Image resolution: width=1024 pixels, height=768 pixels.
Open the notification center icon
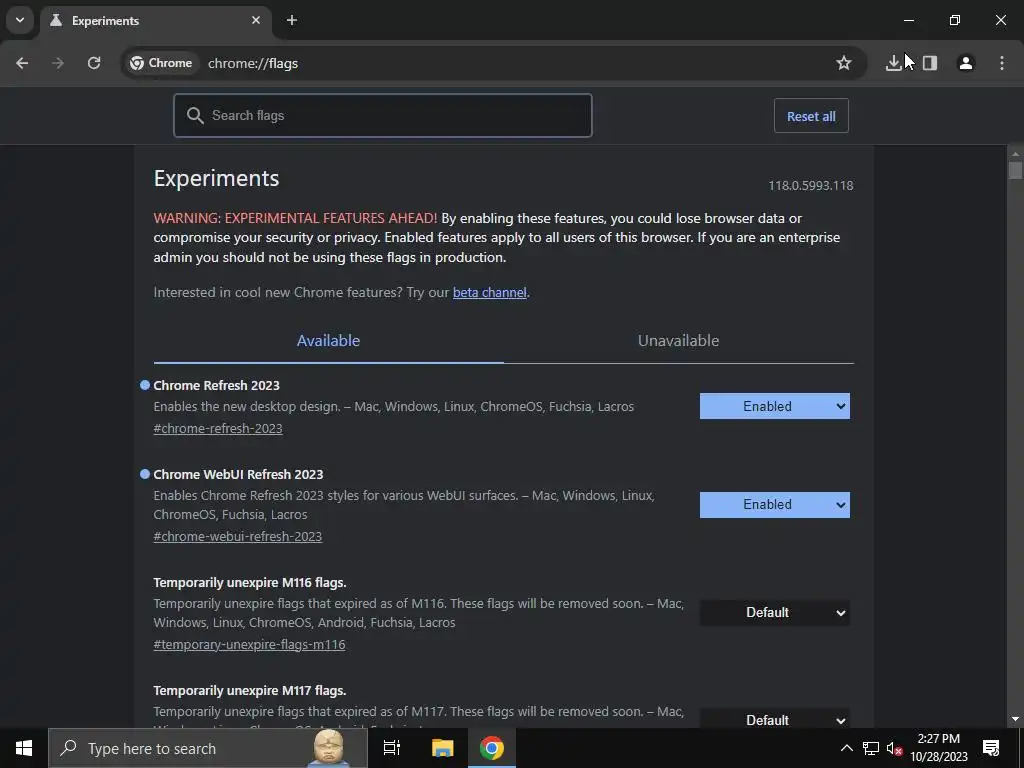pos(991,748)
